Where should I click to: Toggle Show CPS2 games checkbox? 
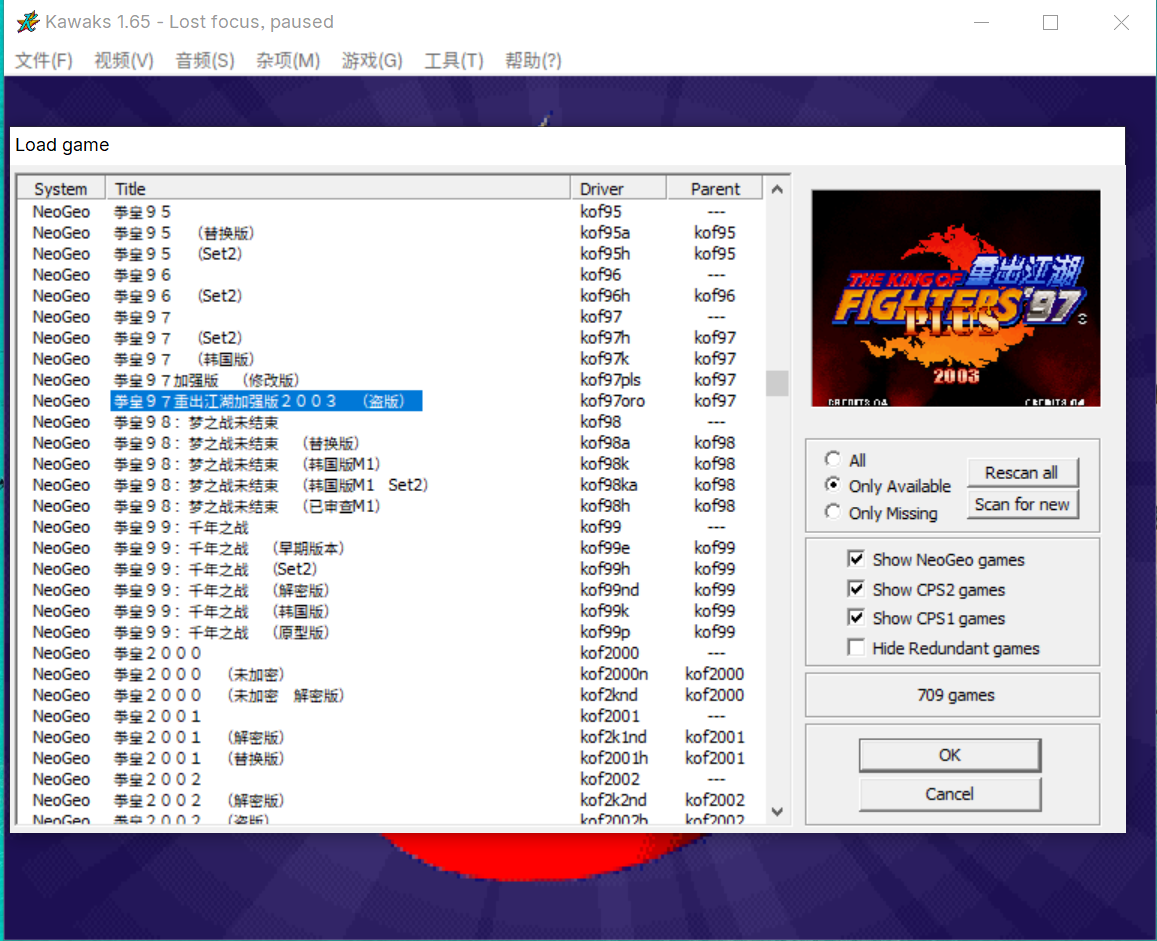pyautogui.click(x=856, y=589)
